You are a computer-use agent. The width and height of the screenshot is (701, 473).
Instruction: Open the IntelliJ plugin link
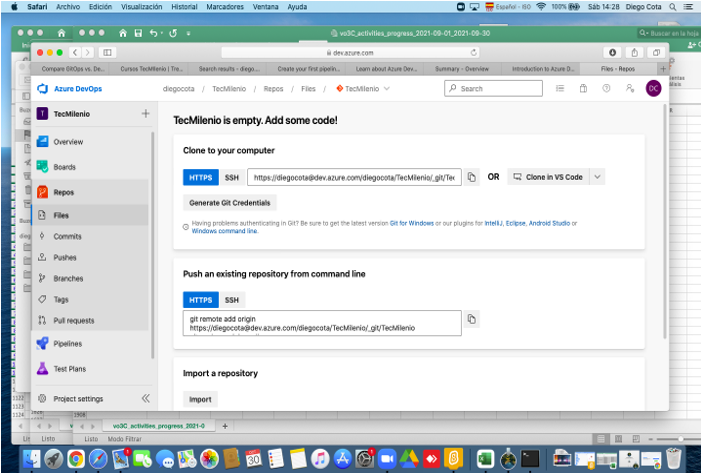point(494,223)
